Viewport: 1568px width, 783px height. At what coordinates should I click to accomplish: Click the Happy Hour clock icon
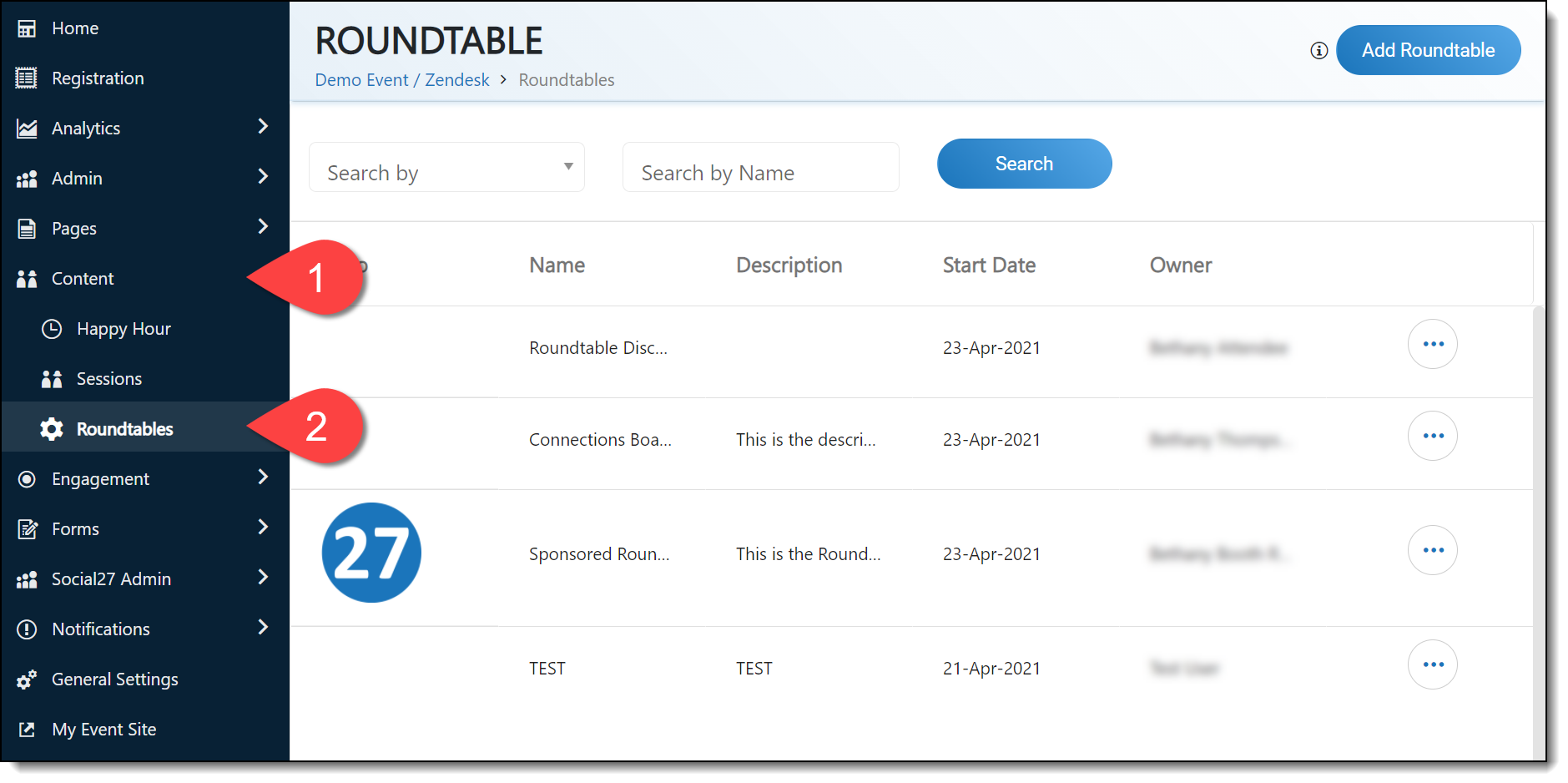coord(52,329)
